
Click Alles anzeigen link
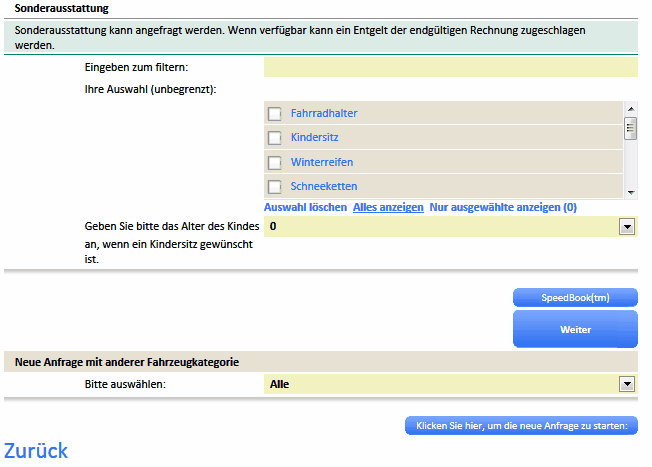[x=388, y=207]
